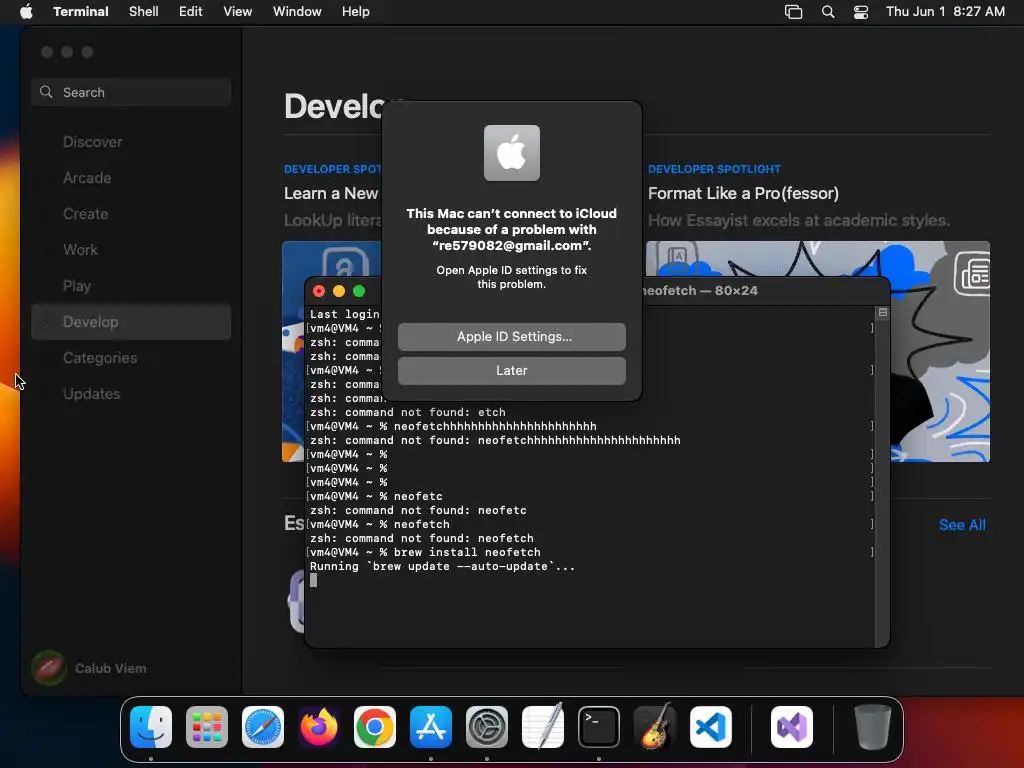Open Launchpad from the Dock
This screenshot has width=1024, height=768.
207,727
